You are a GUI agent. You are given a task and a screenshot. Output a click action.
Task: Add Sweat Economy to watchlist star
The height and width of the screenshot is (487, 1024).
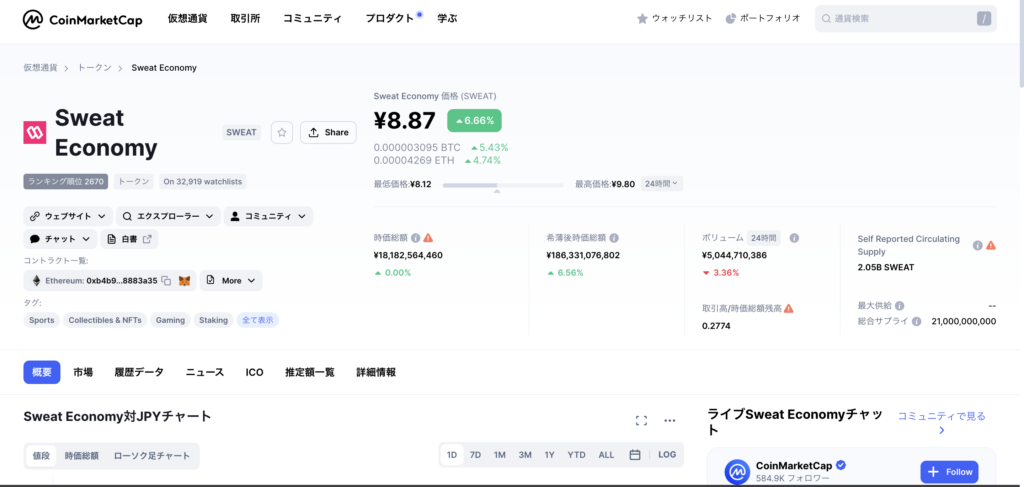pyautogui.click(x=282, y=133)
